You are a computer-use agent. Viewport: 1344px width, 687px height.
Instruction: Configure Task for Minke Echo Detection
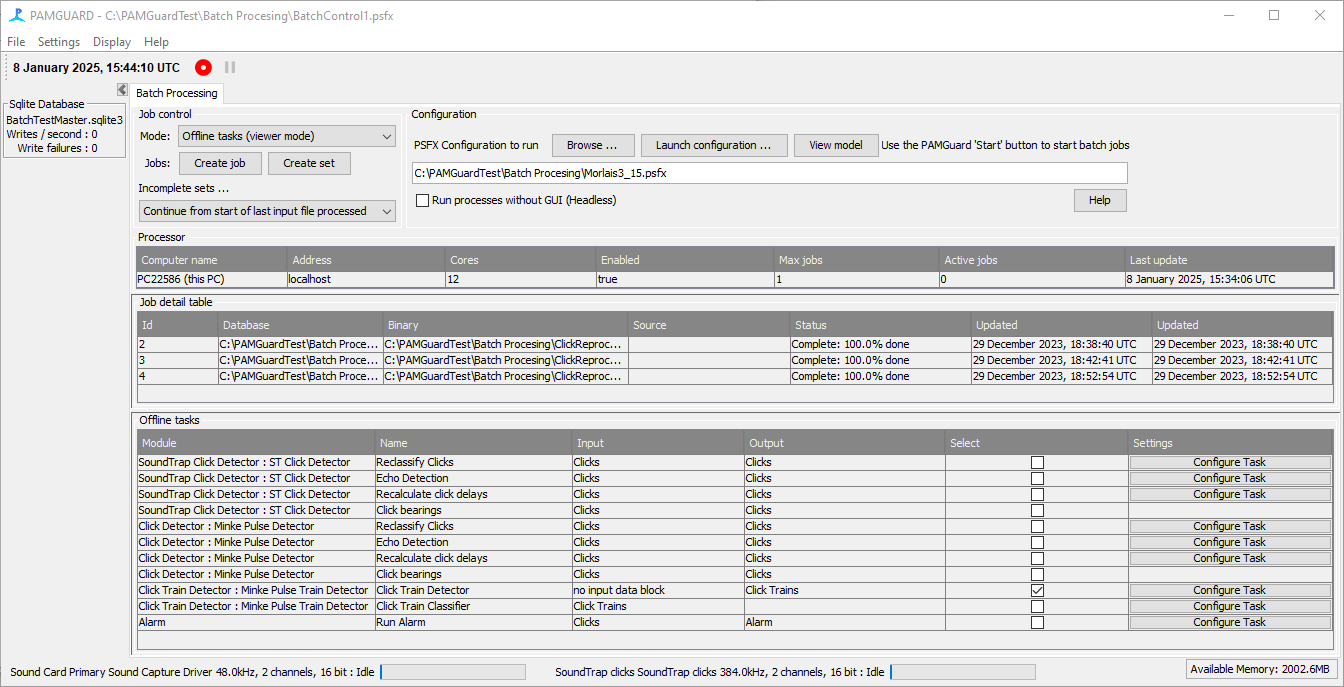1230,542
